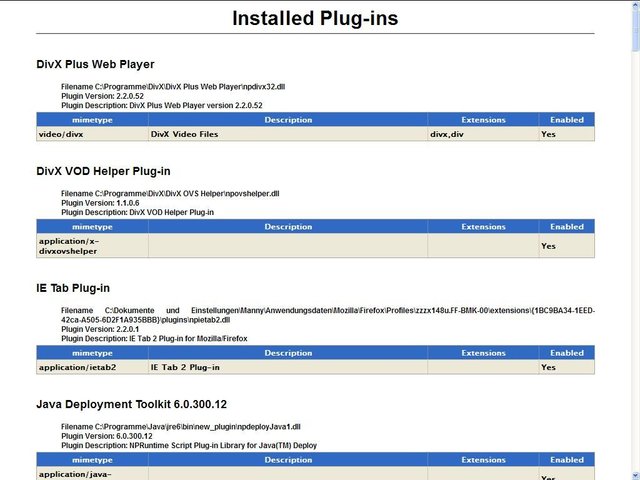
Task: Click Extensions header in Java Deployment table
Action: coord(483,460)
